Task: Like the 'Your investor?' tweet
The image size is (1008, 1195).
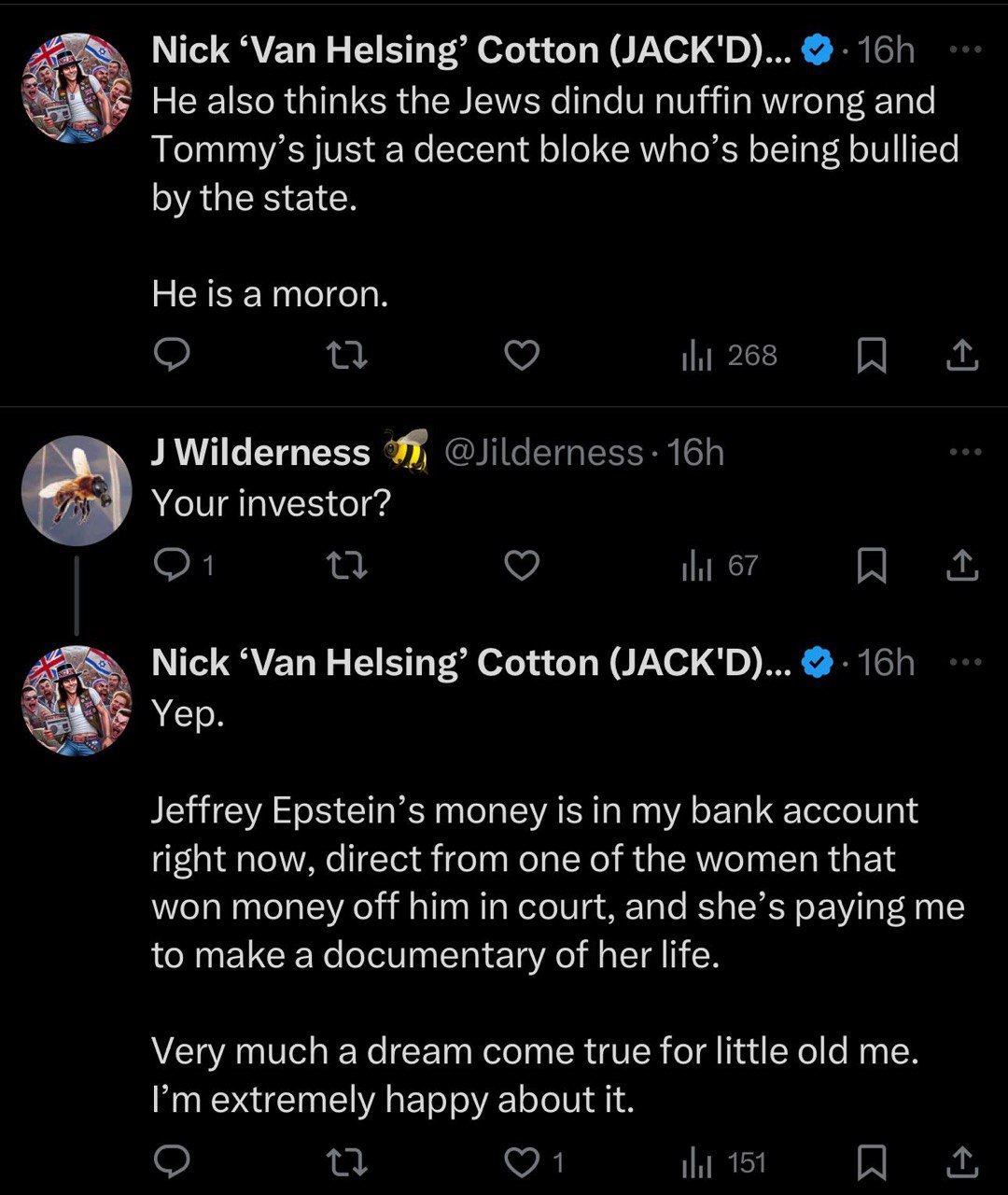Action: (522, 565)
